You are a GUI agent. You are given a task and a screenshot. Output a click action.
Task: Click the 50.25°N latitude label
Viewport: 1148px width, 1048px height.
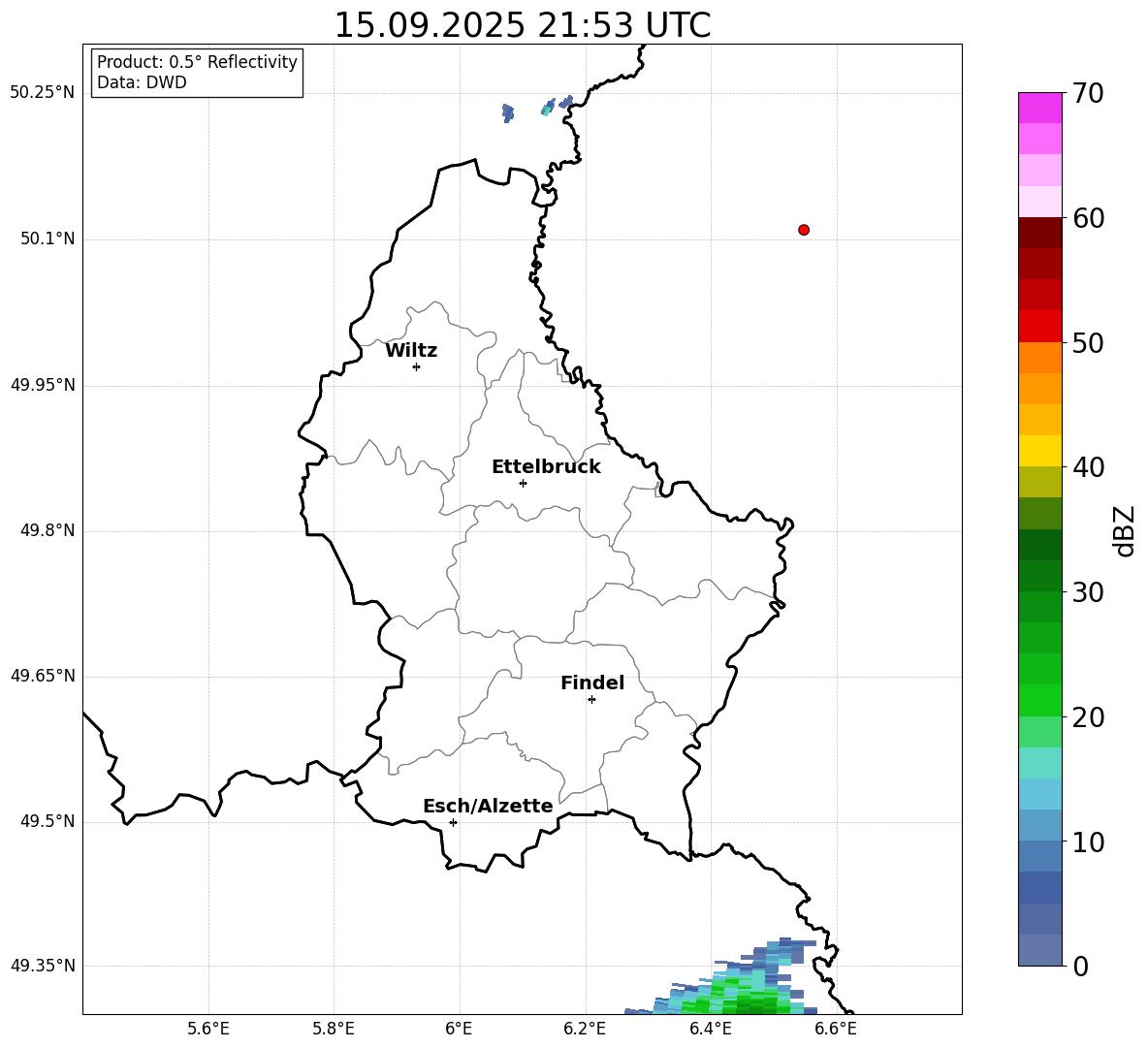coord(43,93)
